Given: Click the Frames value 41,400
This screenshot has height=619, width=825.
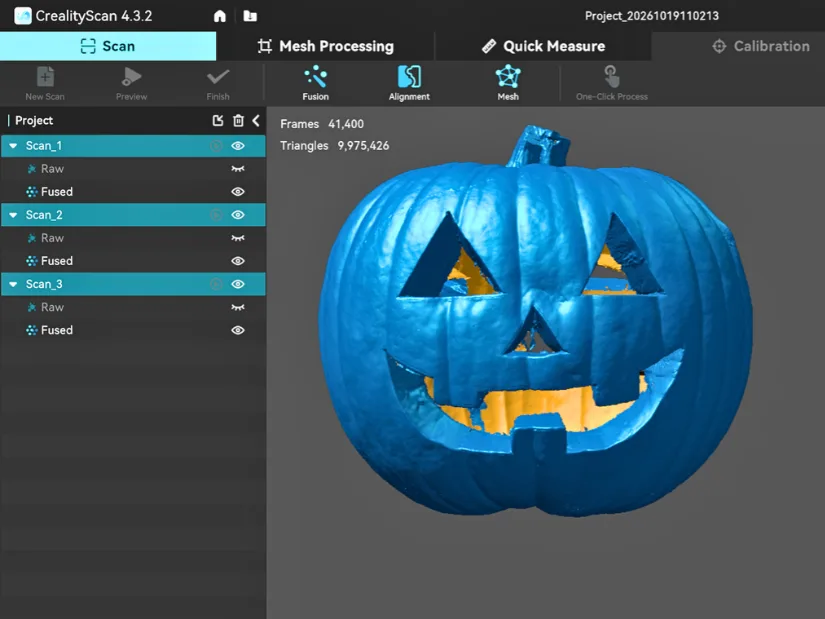Looking at the screenshot, I should click(346, 124).
